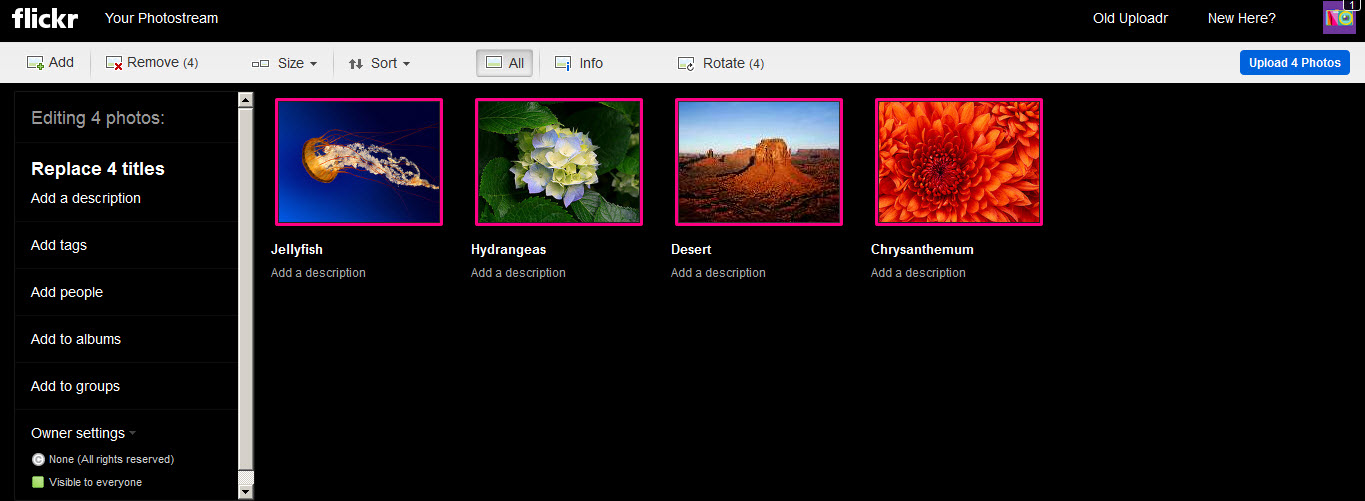Click the Info panel icon

[563, 63]
